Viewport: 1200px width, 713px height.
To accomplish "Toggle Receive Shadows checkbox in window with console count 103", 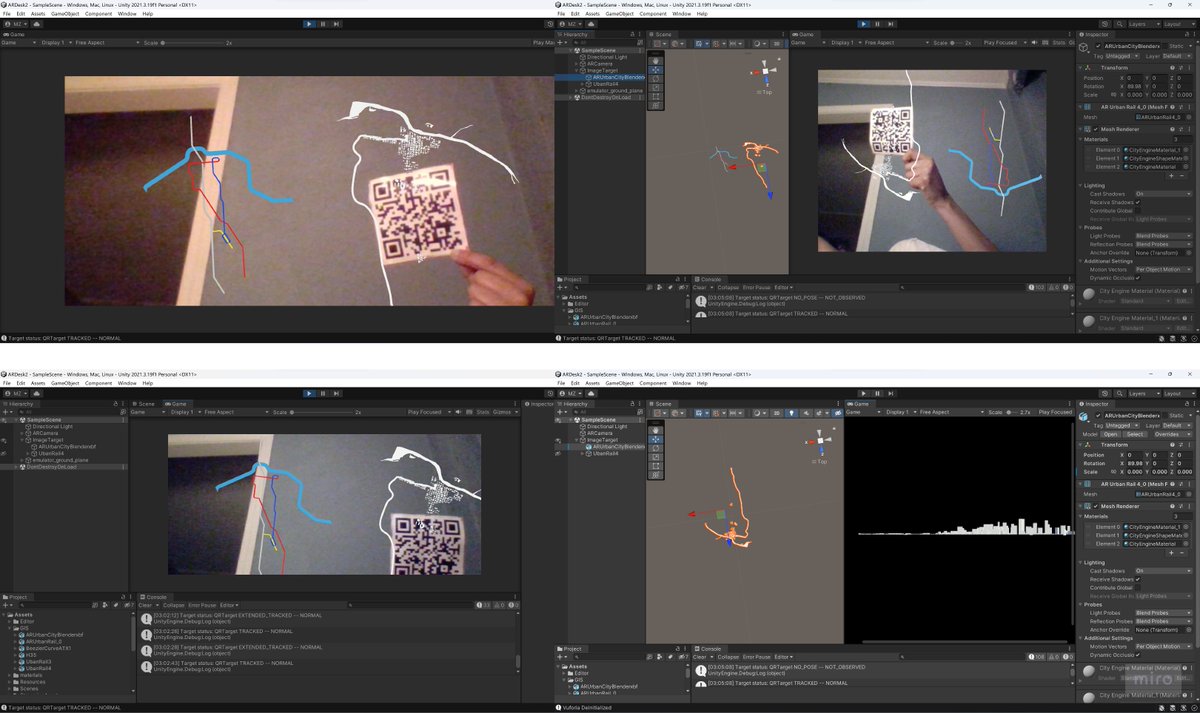I will [x=1137, y=202].
